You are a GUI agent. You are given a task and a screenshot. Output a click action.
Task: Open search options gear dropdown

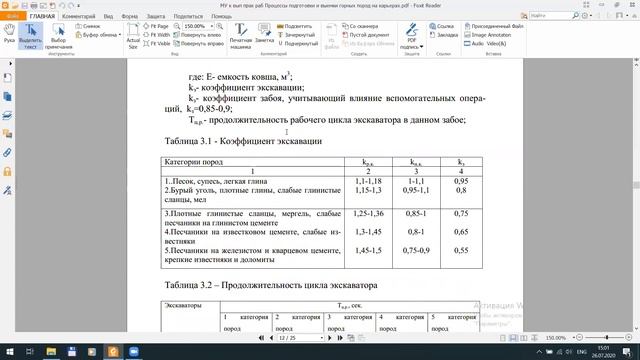tap(587, 16)
